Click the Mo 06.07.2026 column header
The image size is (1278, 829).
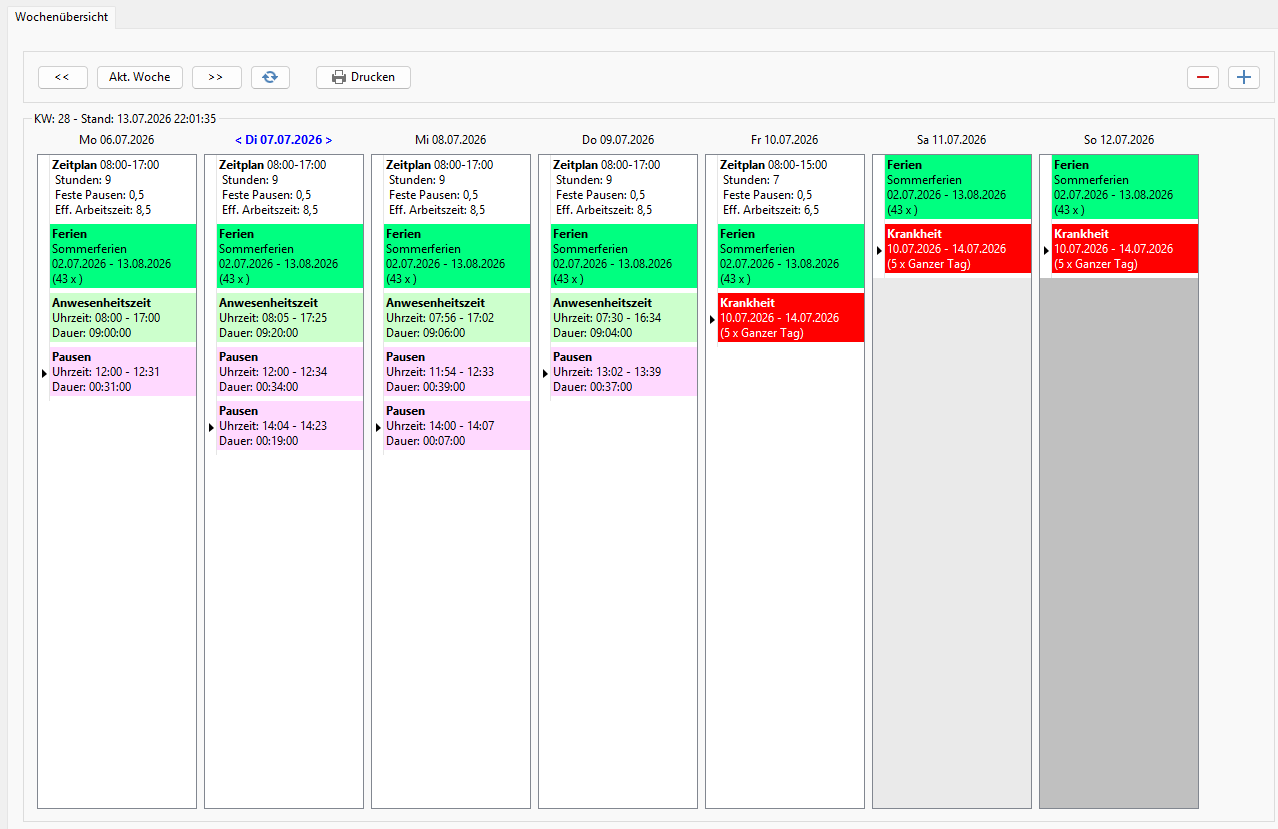[x=117, y=140]
